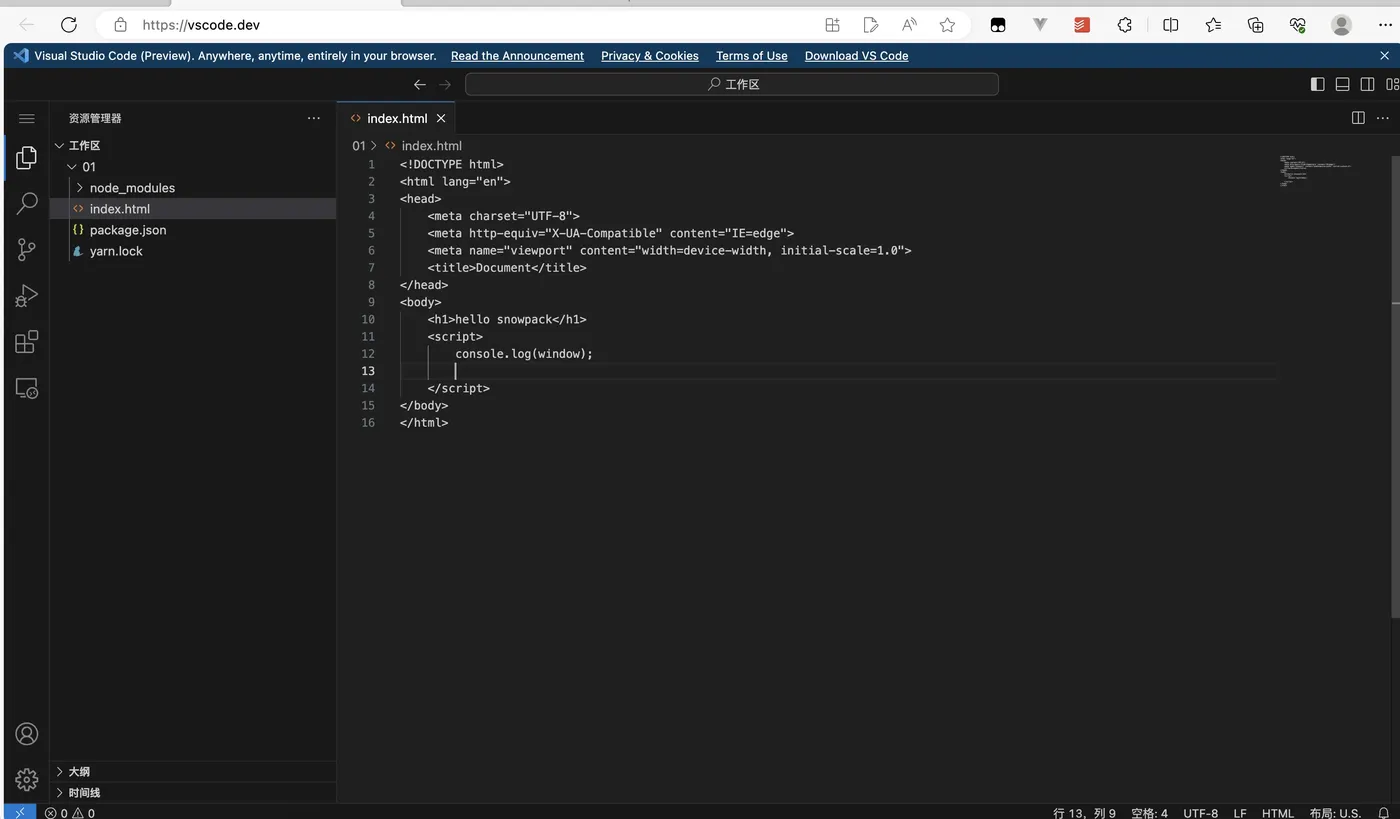Image resolution: width=1400 pixels, height=819 pixels.
Task: Select index.html in the file tree
Action: (193, 209)
